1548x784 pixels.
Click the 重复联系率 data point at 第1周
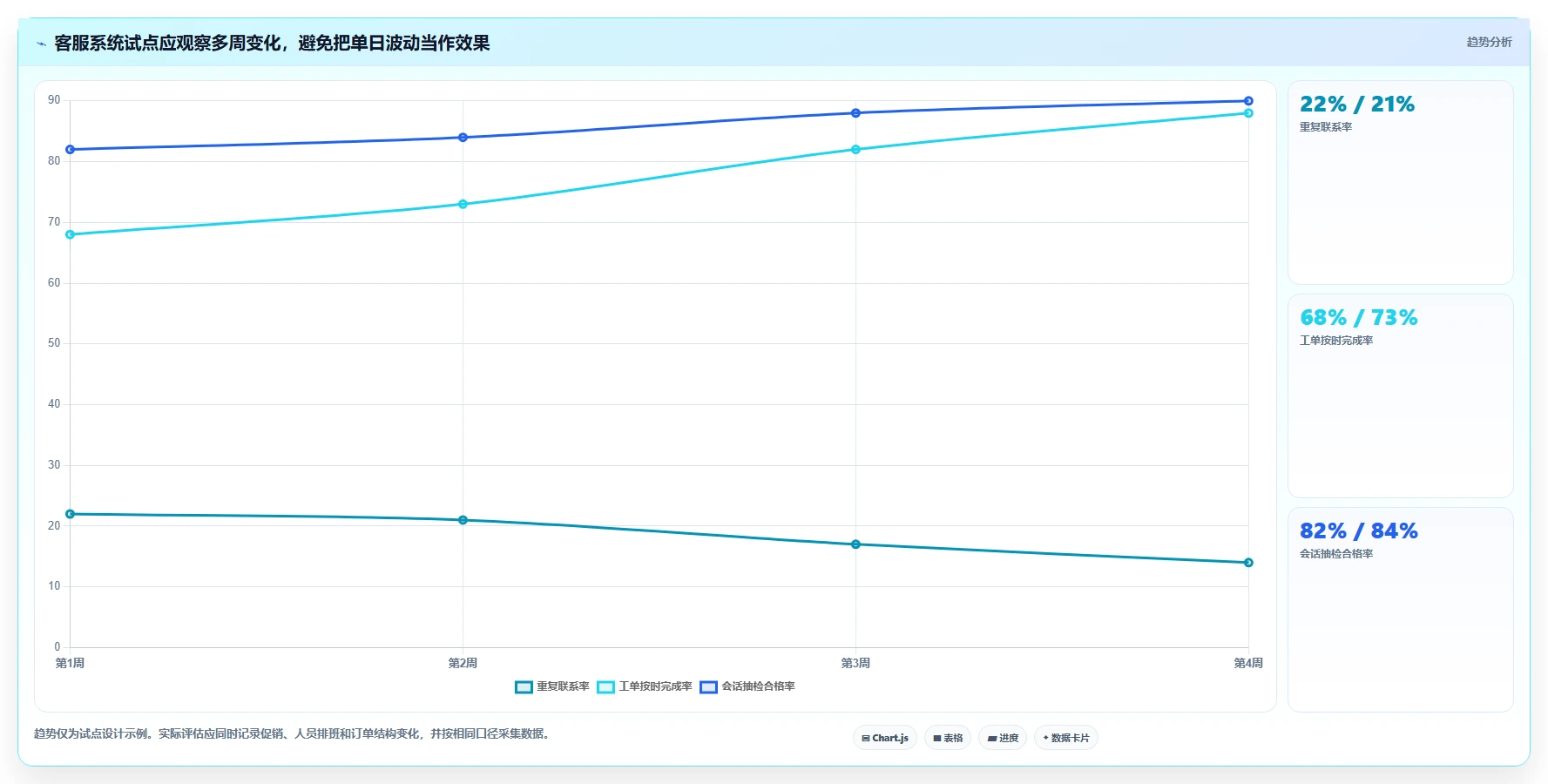tap(71, 514)
